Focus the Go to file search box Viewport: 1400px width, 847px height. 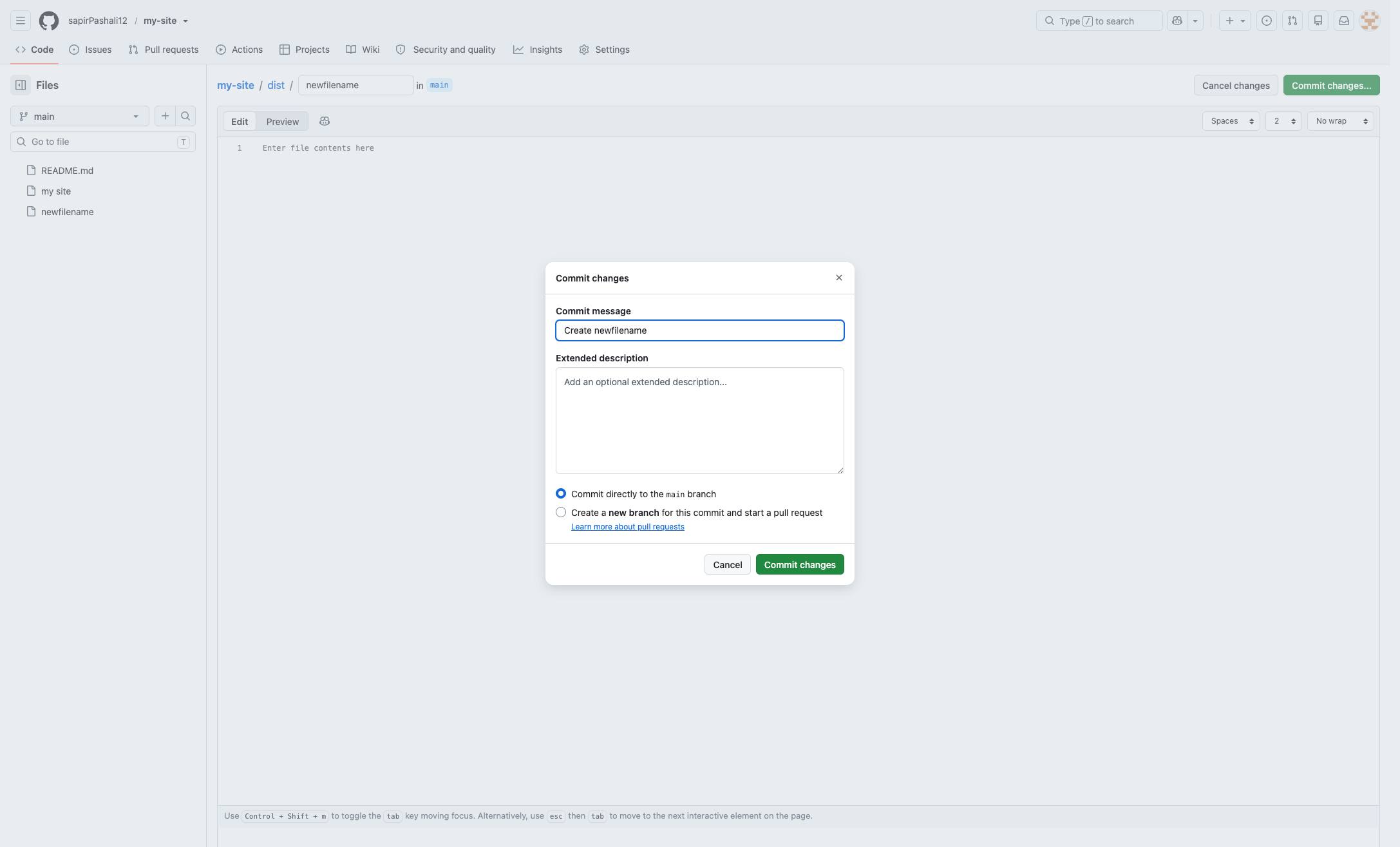click(x=103, y=142)
